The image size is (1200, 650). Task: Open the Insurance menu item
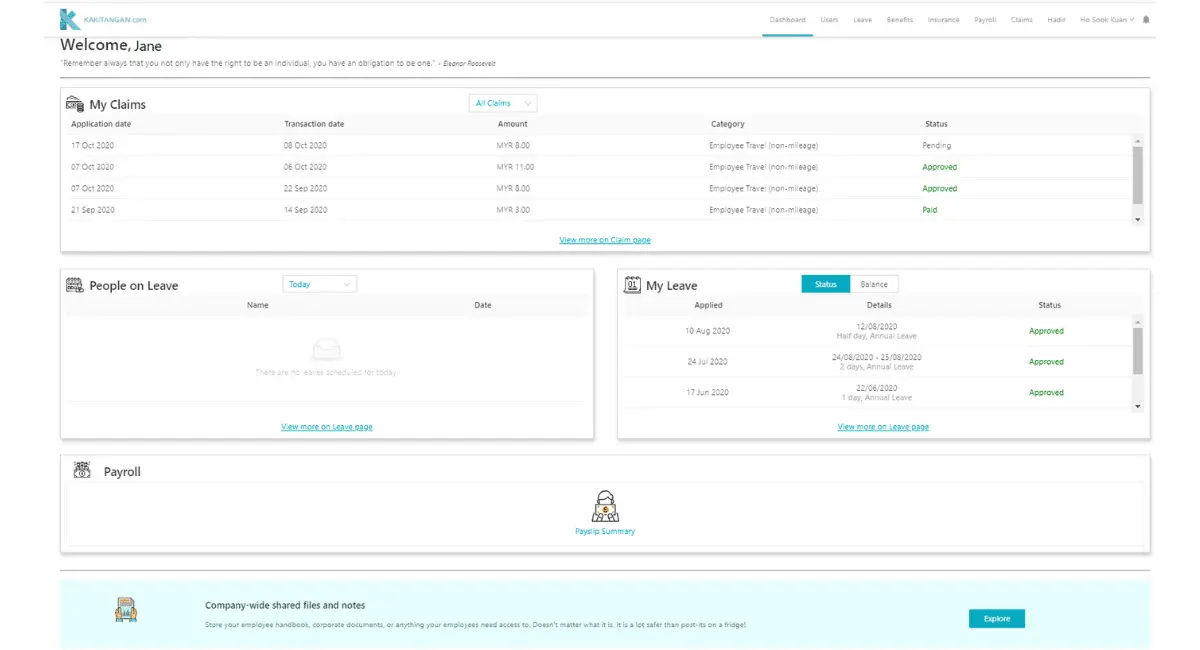(x=943, y=20)
